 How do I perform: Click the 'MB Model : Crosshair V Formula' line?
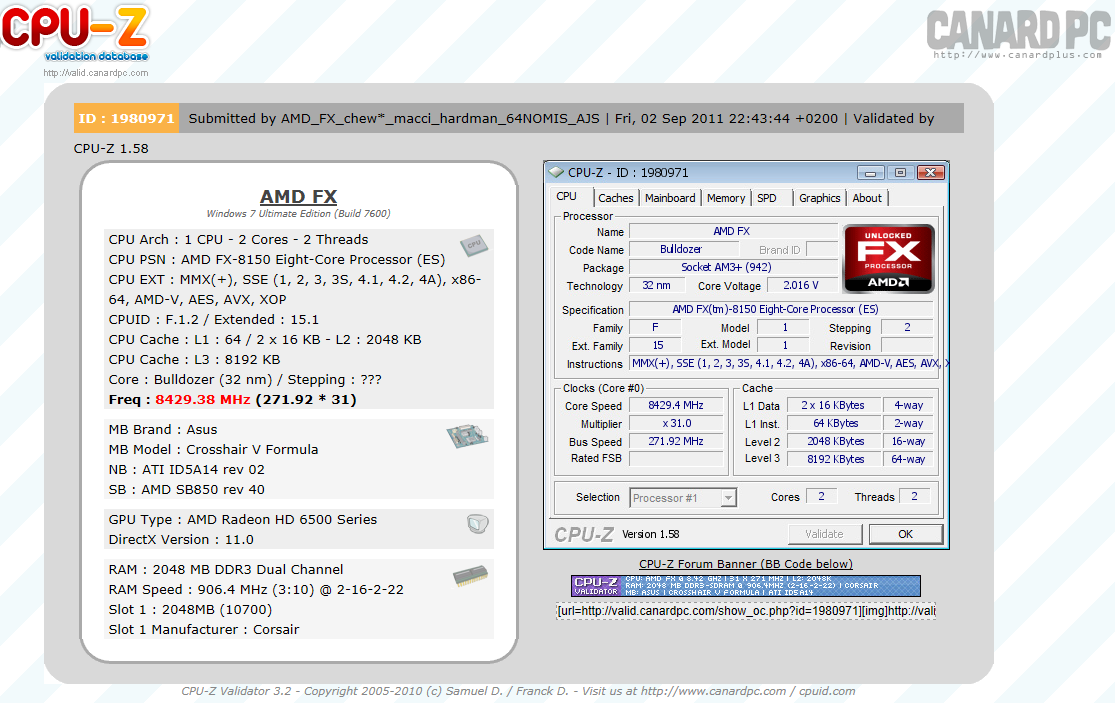pos(213,449)
